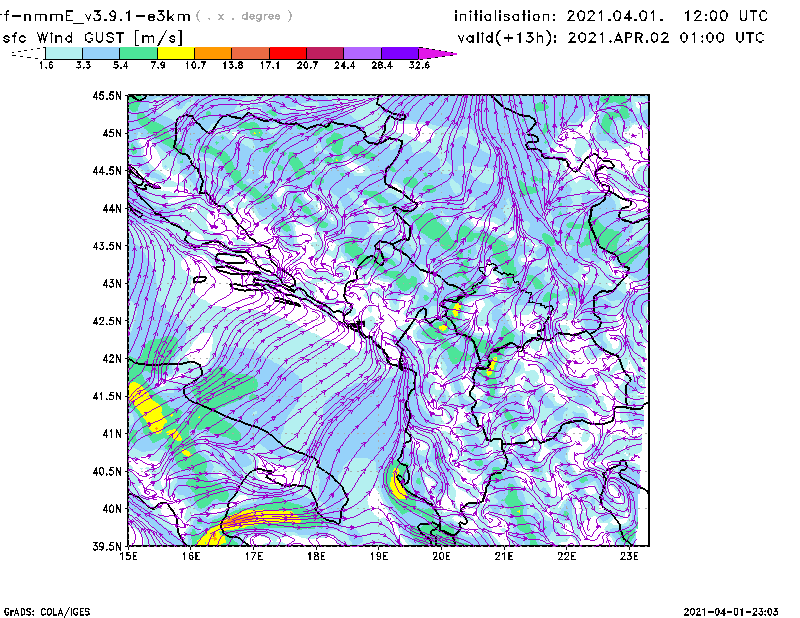The height and width of the screenshot is (618, 800).
Task: Click the timestamp '2021-04-01-23:03'
Action: point(731,612)
